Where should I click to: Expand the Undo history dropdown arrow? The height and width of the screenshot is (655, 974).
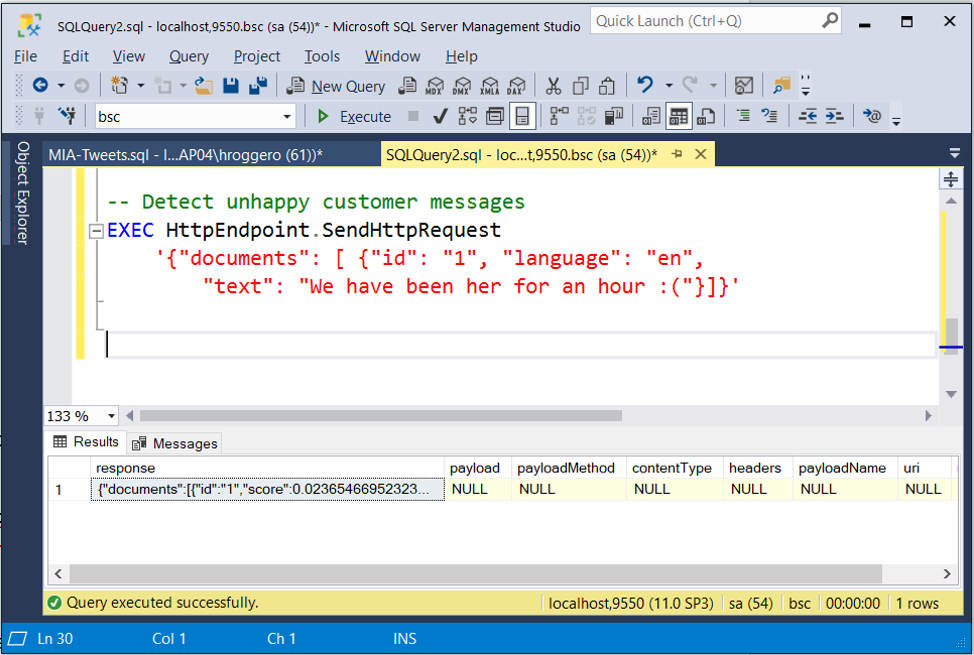(668, 86)
